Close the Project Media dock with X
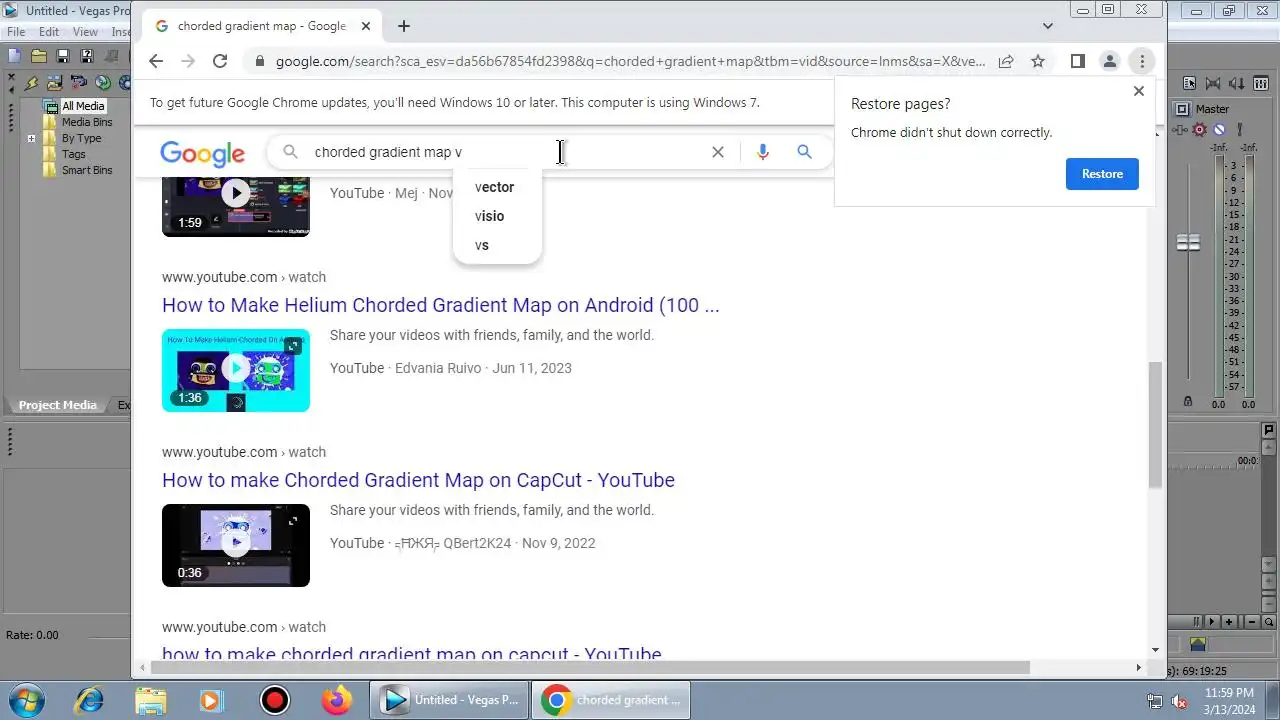Viewport: 1280px width, 720px height. point(12,77)
